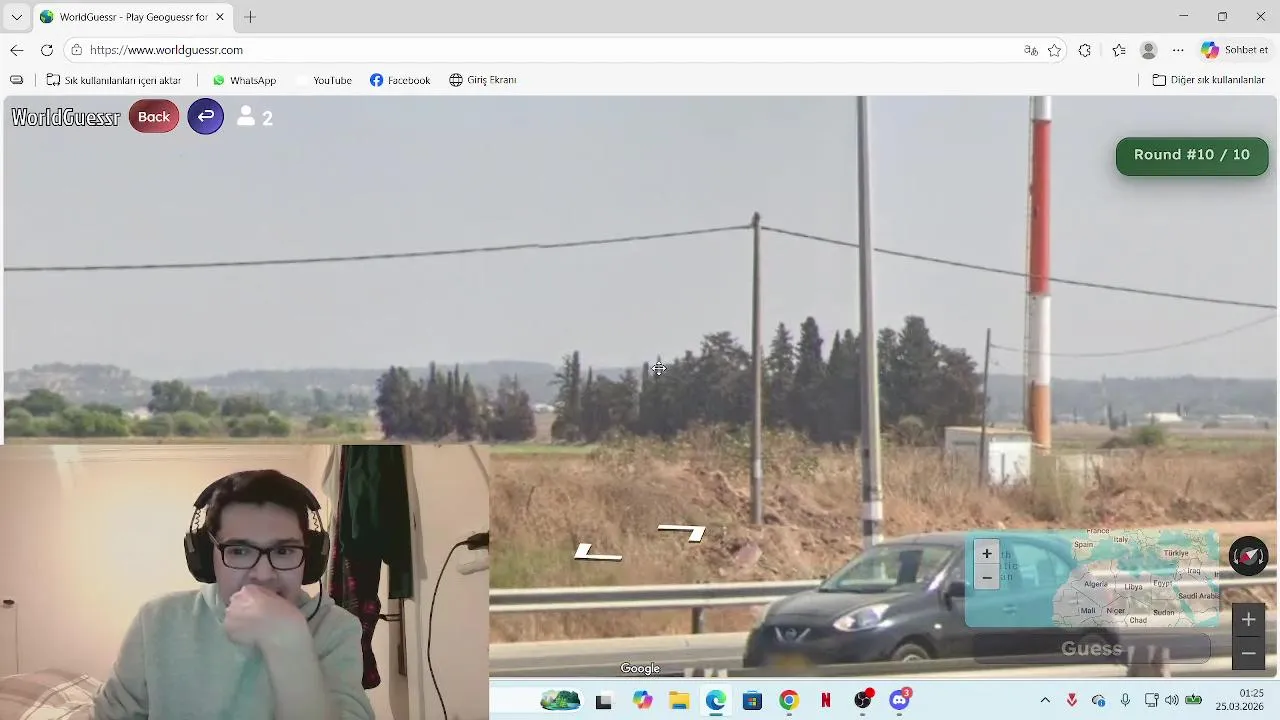Viewport: 1280px width, 720px height.
Task: Open Task View on the taskbar
Action: 603,701
